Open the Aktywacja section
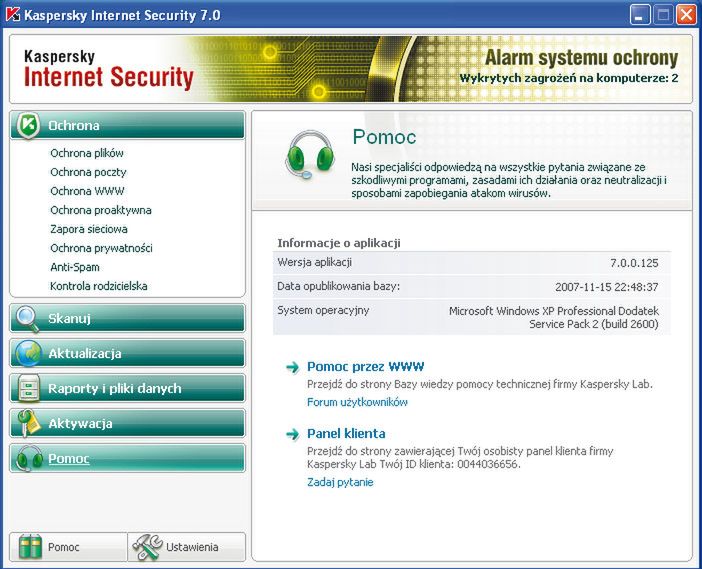 click(x=128, y=423)
